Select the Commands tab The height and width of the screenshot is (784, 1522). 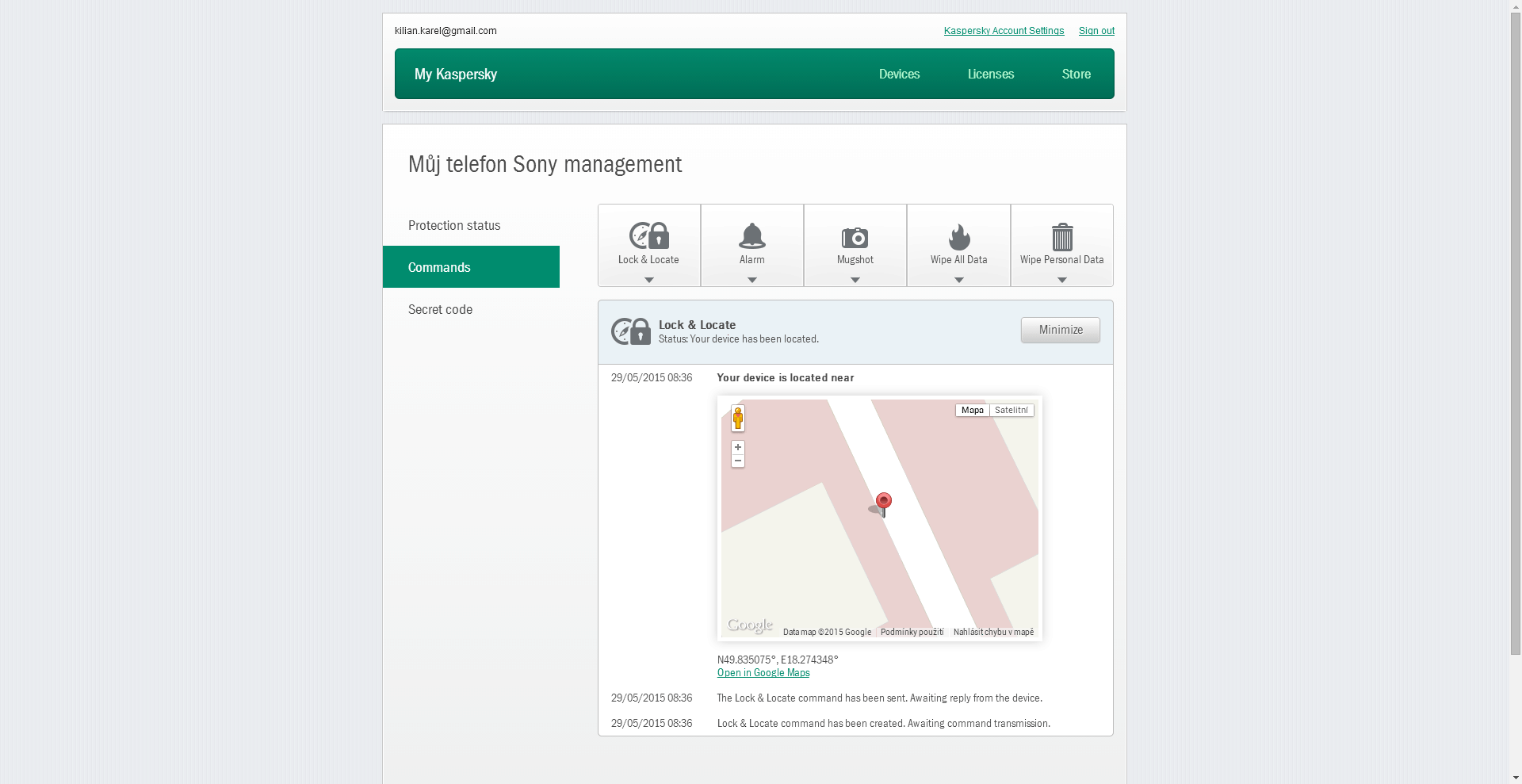(471, 267)
